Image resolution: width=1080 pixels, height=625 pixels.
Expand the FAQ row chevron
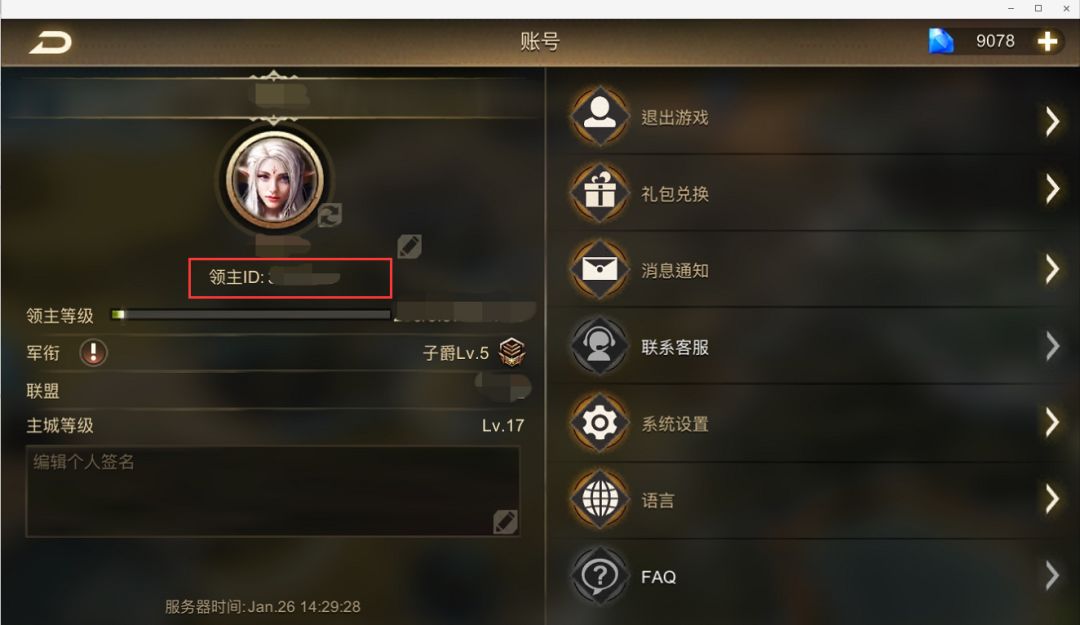1052,575
